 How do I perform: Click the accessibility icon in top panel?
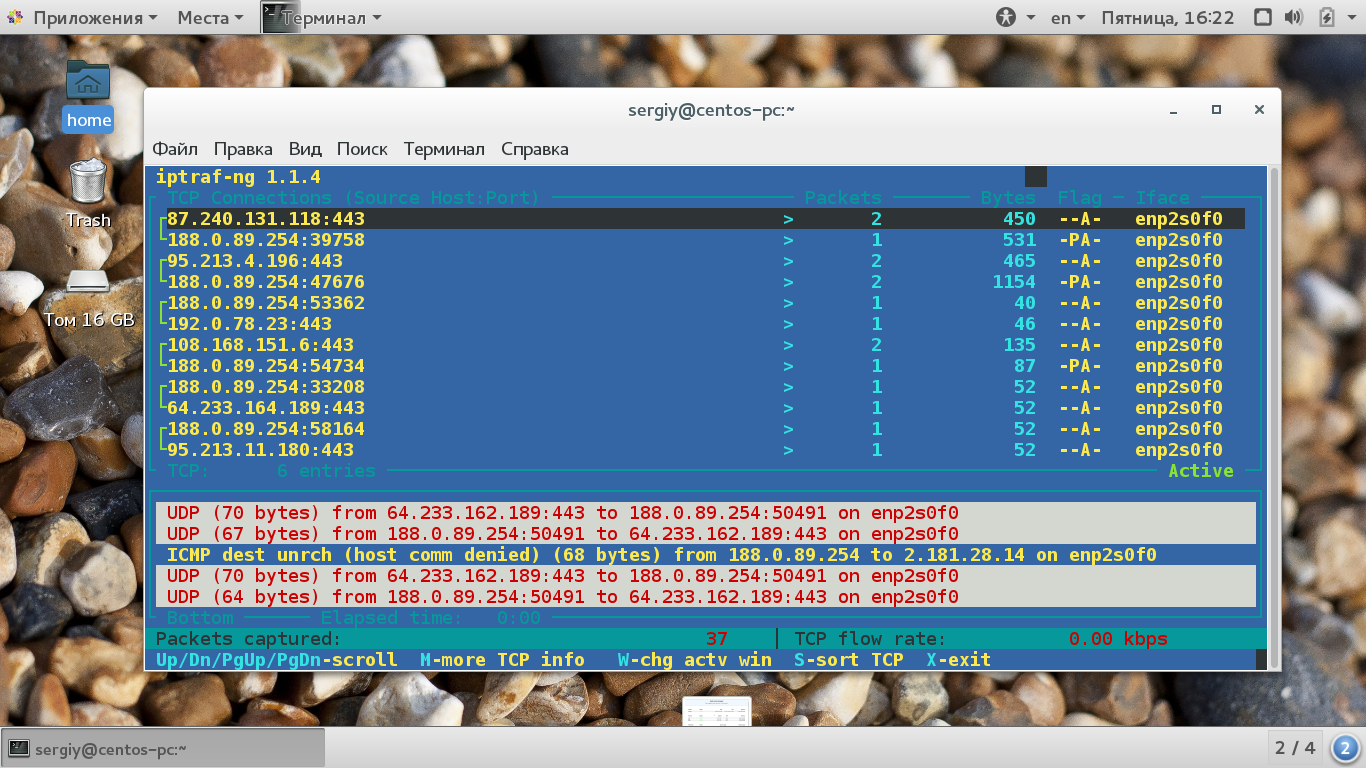pos(1006,17)
